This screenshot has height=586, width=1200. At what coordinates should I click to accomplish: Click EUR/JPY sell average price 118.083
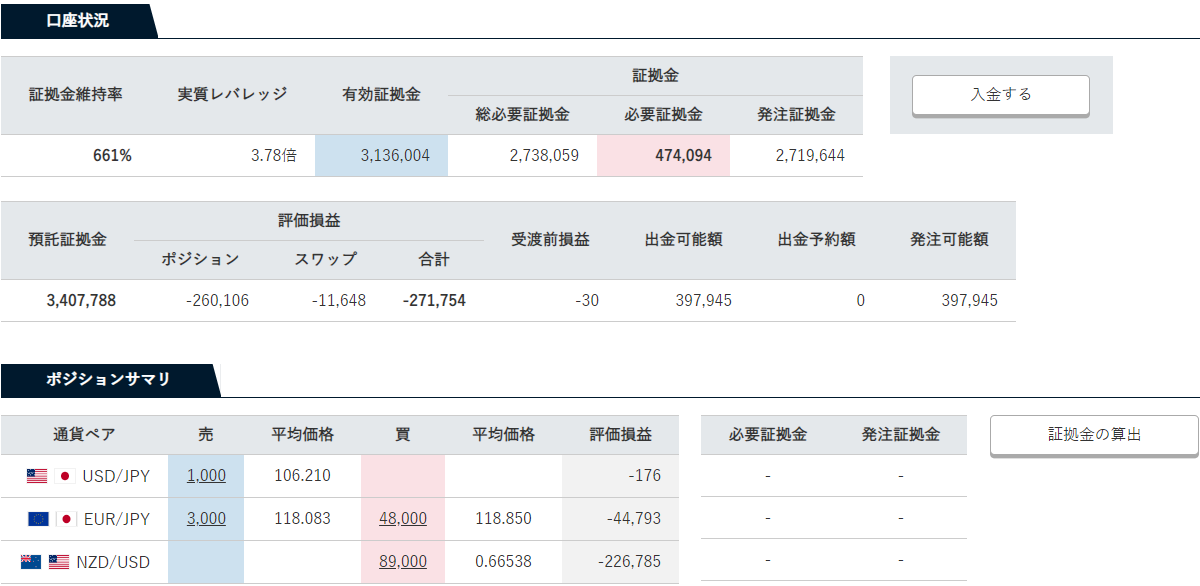pos(302,519)
